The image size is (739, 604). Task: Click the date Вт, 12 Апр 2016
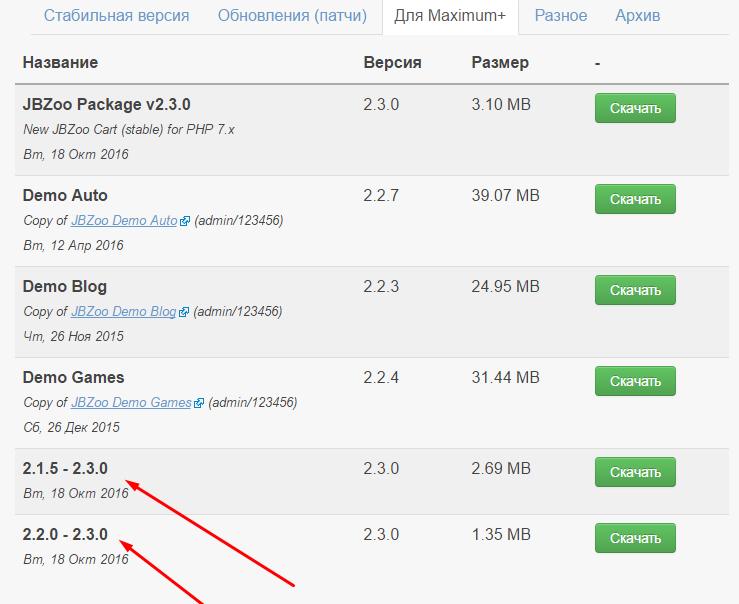(x=73, y=245)
